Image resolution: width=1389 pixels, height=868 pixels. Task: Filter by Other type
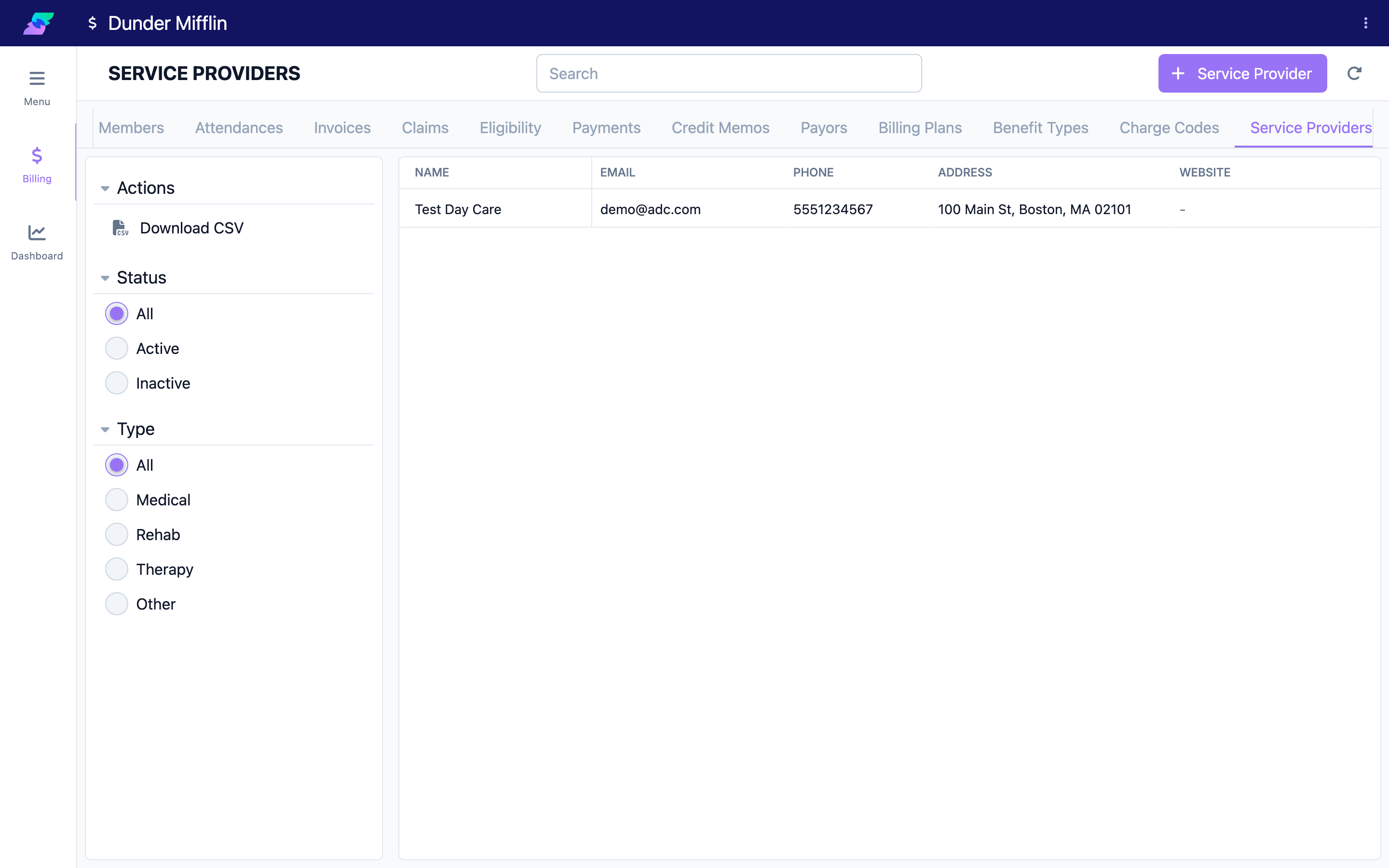[117, 604]
